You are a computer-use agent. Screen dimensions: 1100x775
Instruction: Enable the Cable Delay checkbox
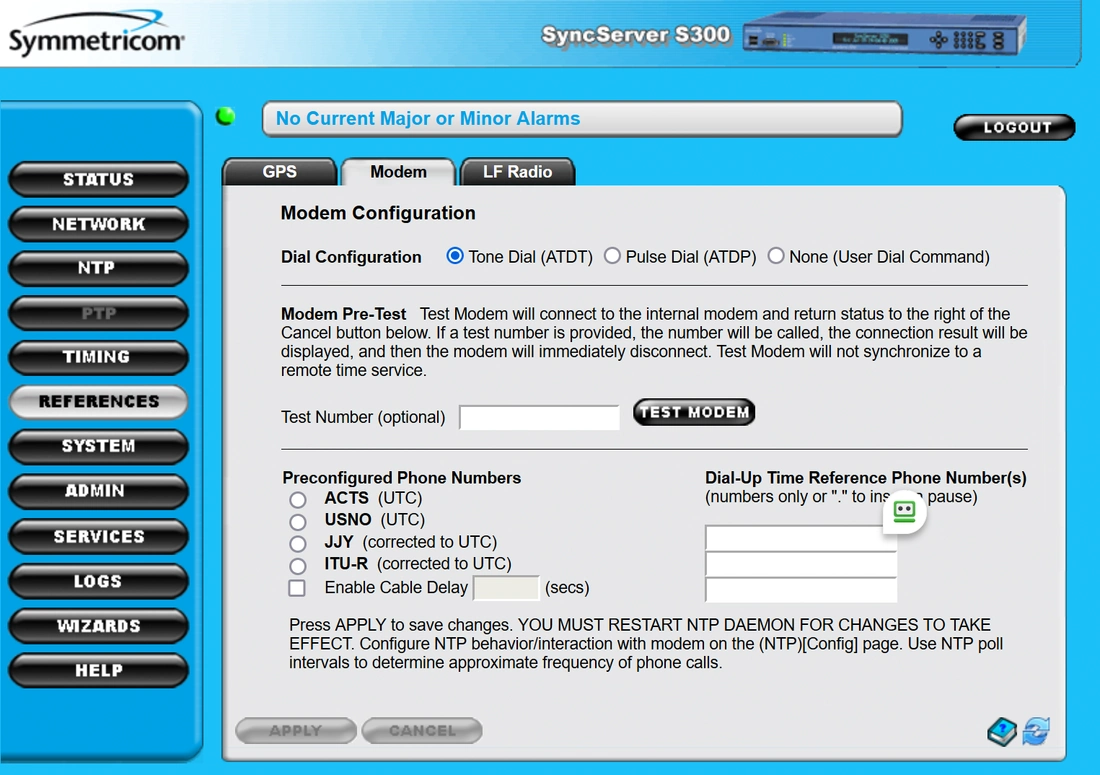pyautogui.click(x=297, y=588)
